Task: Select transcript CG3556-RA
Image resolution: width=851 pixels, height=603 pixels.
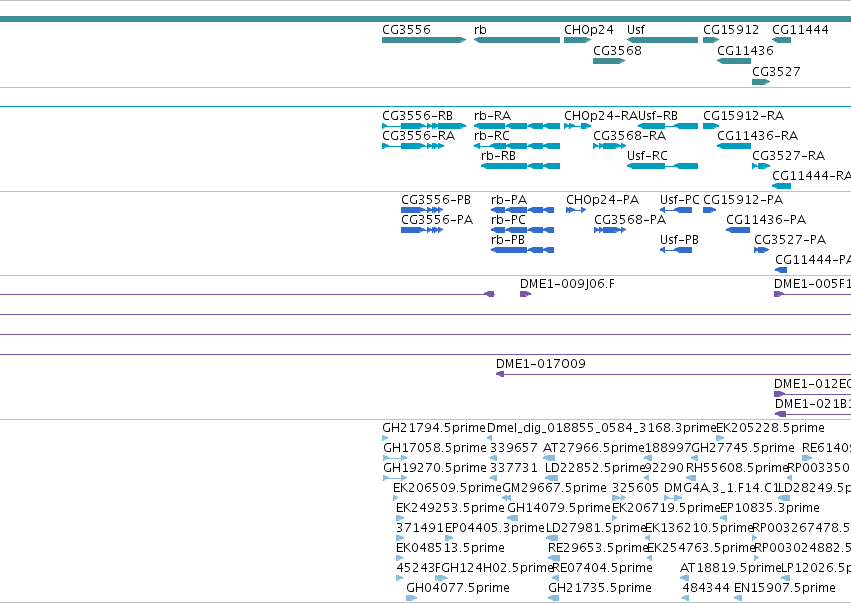Action: (x=413, y=146)
